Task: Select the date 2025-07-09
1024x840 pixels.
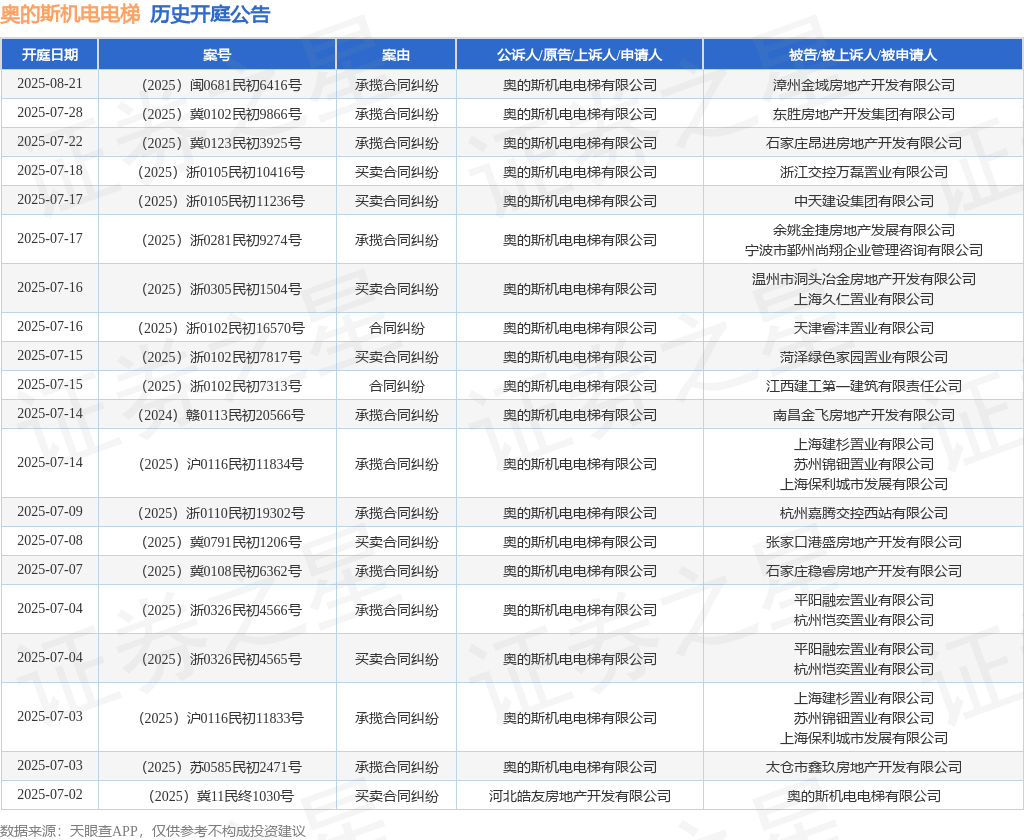Action: [50, 511]
